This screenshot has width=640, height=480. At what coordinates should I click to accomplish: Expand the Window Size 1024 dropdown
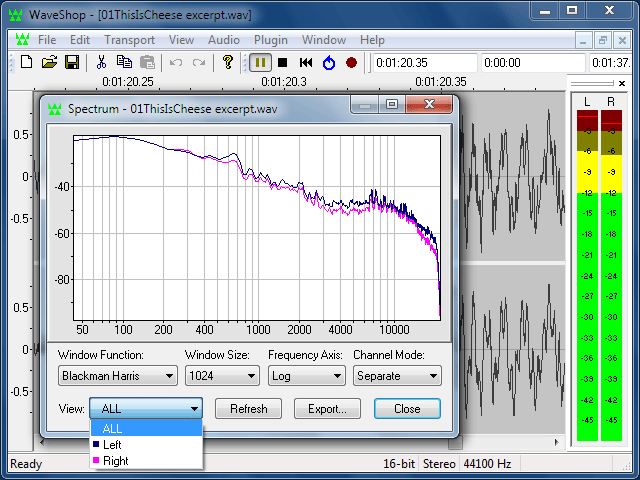pos(222,376)
